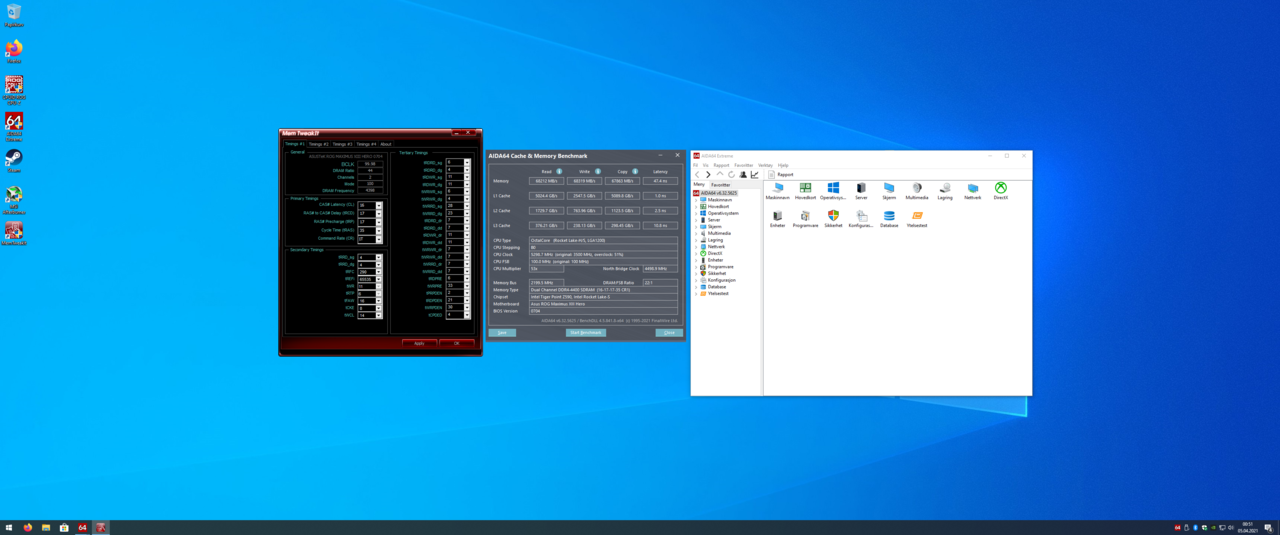
Task: Click the refresh icon in AIDA64 toolbar
Action: click(731, 175)
